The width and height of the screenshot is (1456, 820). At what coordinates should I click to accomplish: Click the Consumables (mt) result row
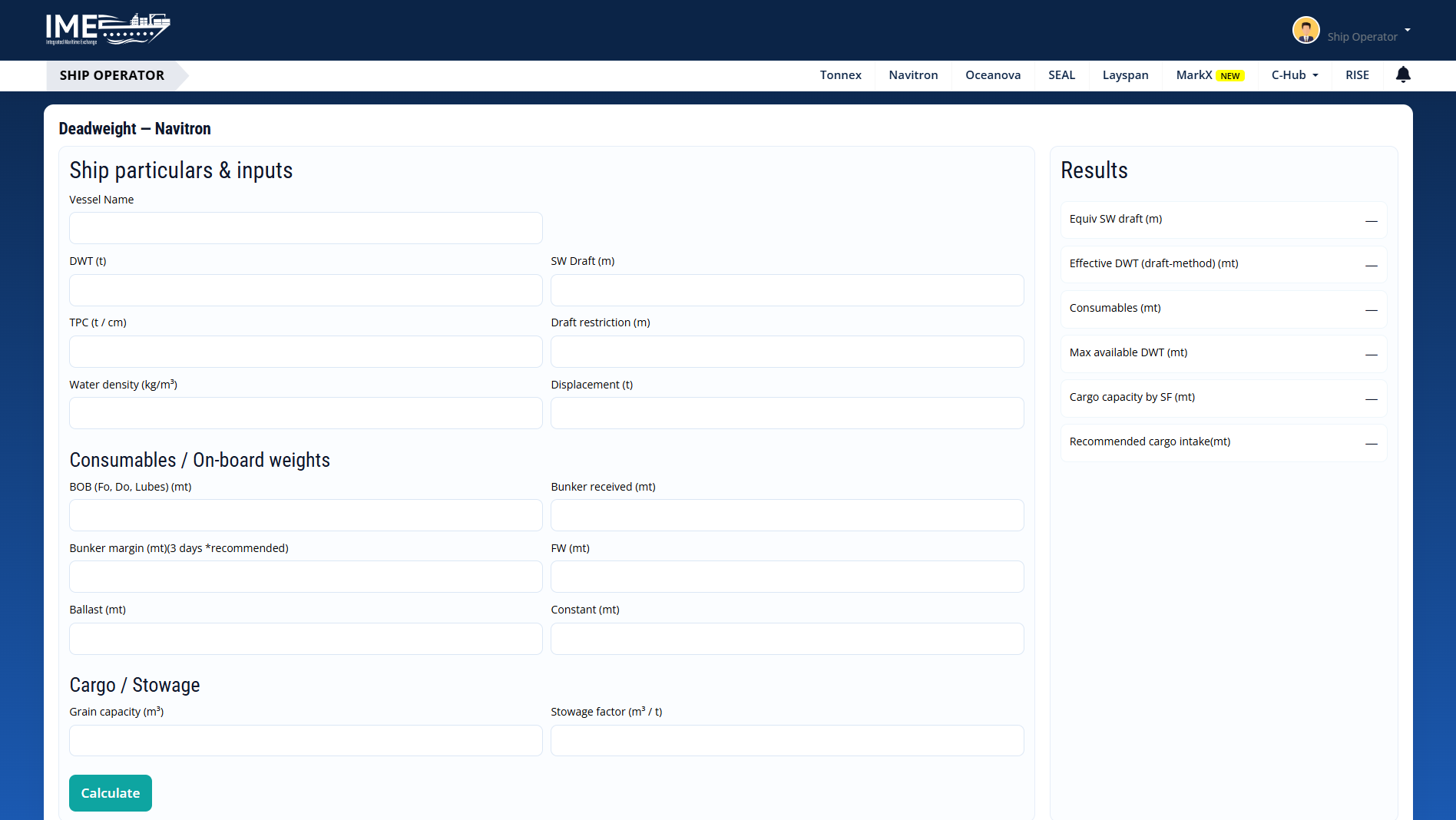pos(1223,309)
